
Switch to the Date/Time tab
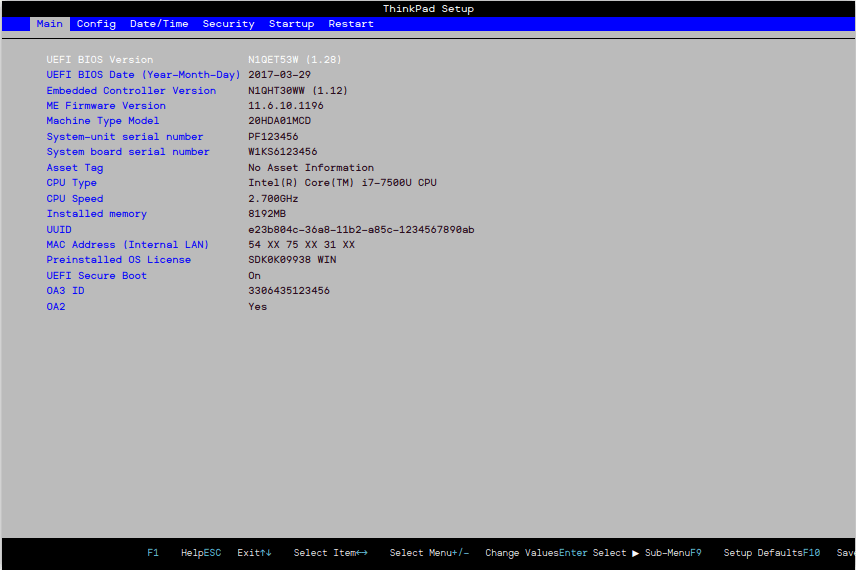tap(159, 24)
